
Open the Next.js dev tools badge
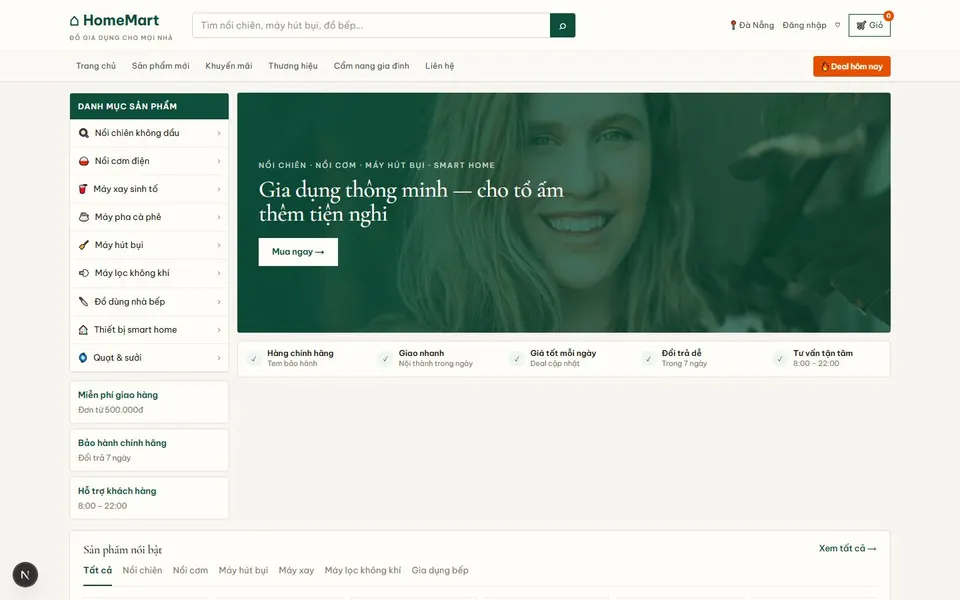25,574
